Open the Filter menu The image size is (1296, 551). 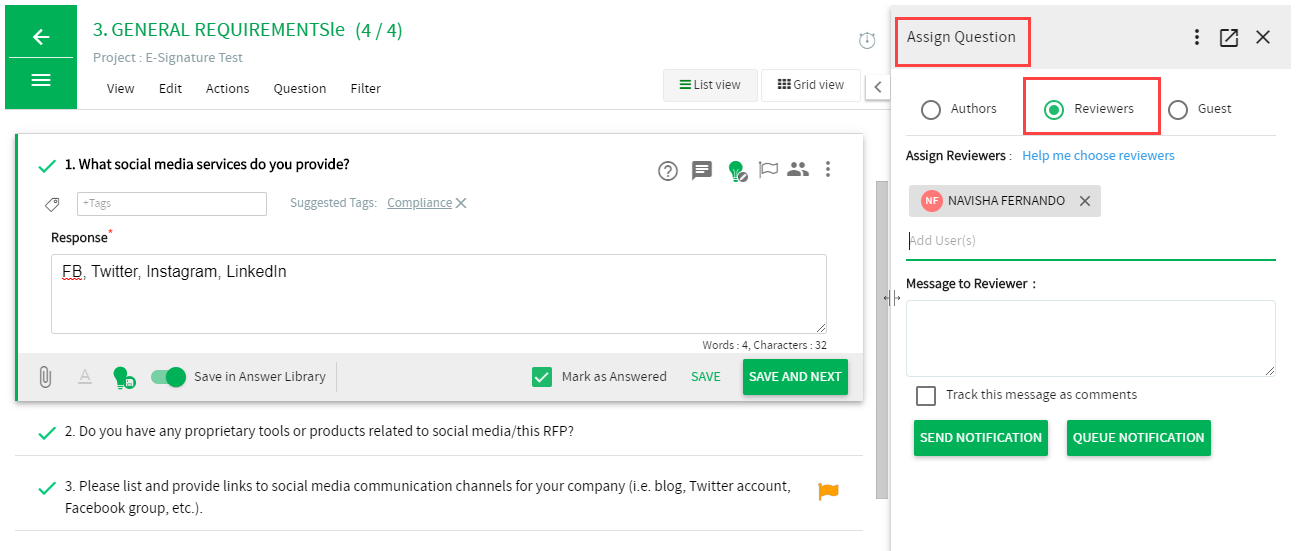point(366,88)
